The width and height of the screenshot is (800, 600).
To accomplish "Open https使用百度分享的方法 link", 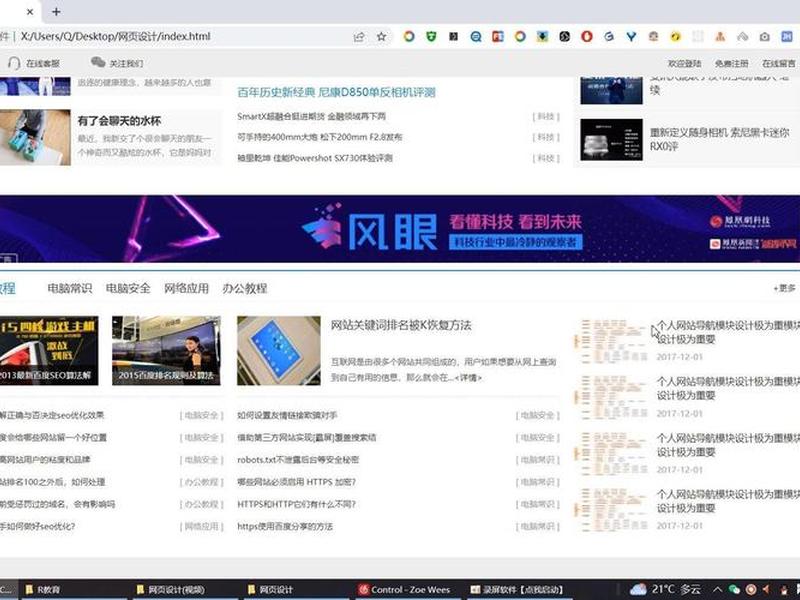I will [x=285, y=526].
